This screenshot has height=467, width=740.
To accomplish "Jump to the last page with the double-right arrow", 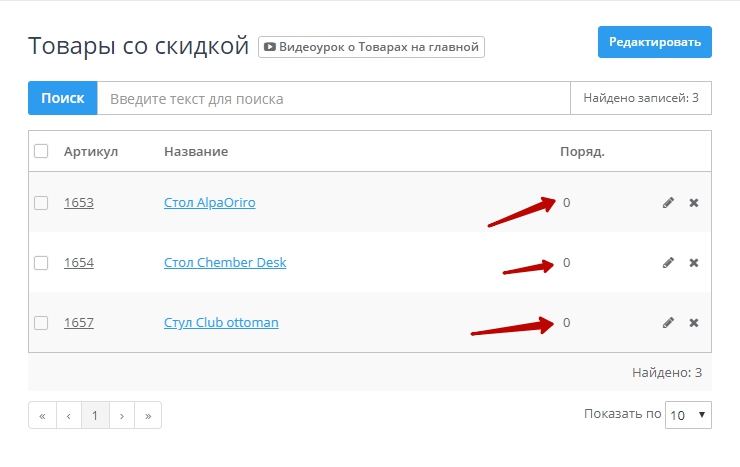I will [148, 415].
